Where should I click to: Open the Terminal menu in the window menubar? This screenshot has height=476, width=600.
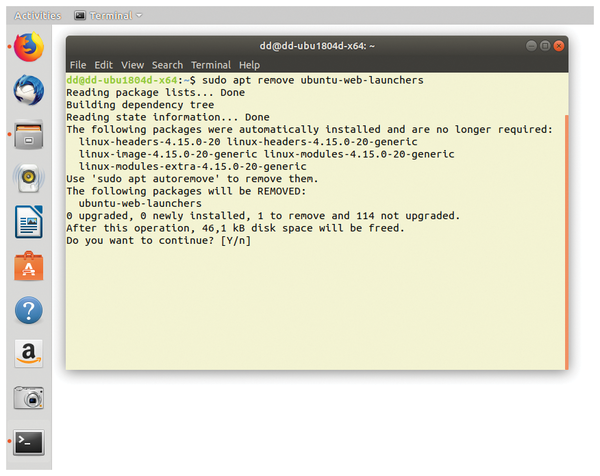(x=210, y=65)
